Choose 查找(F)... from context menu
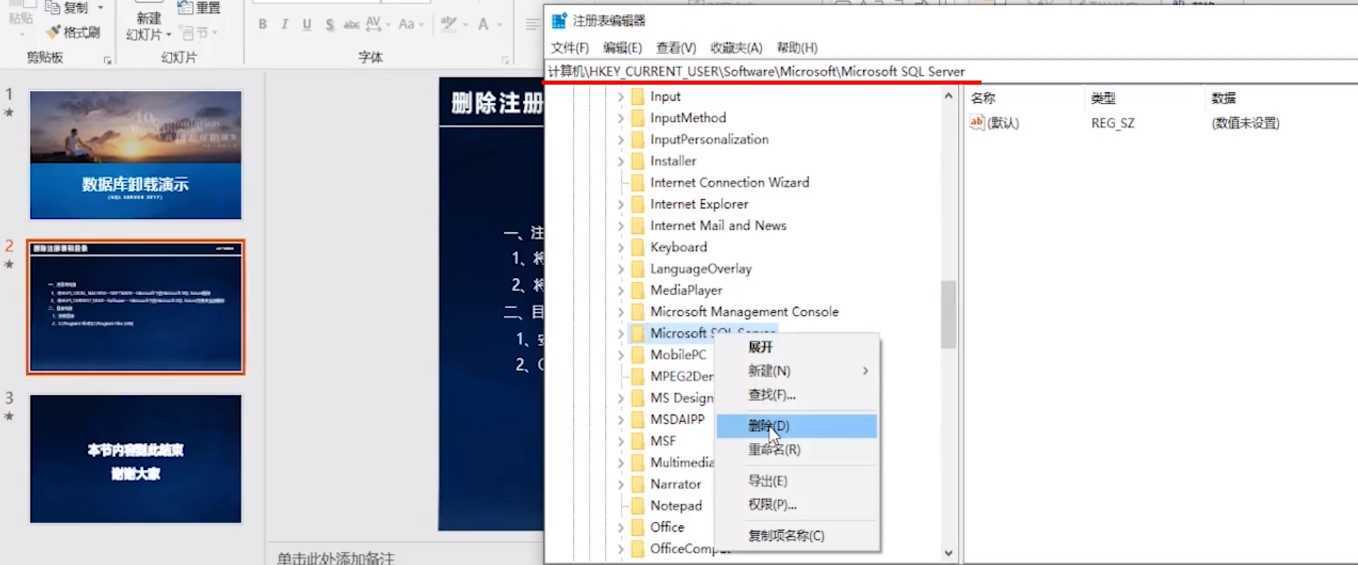The width and height of the screenshot is (1358, 565). point(797,395)
